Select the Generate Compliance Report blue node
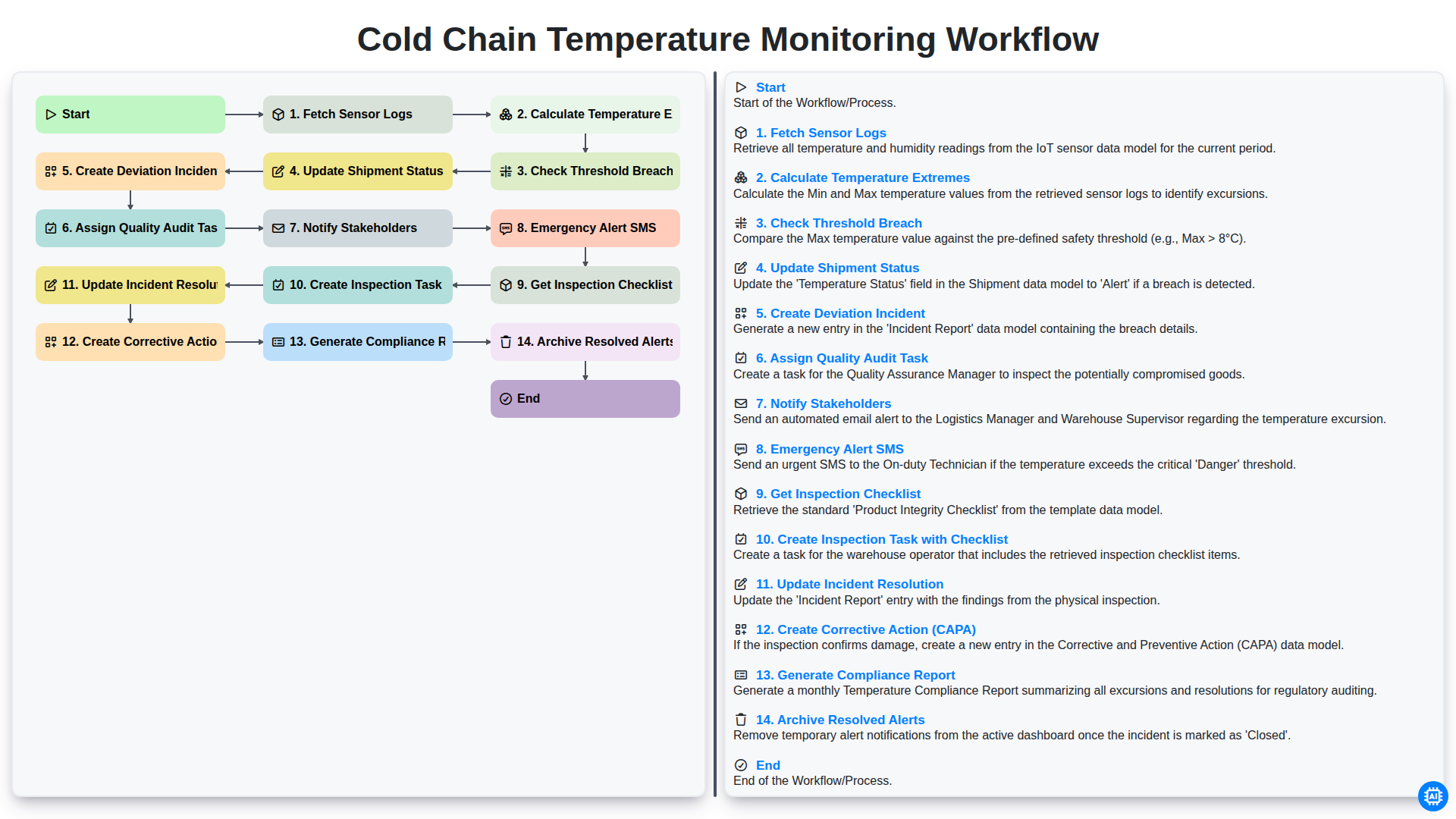The height and width of the screenshot is (819, 1456). pos(358,342)
